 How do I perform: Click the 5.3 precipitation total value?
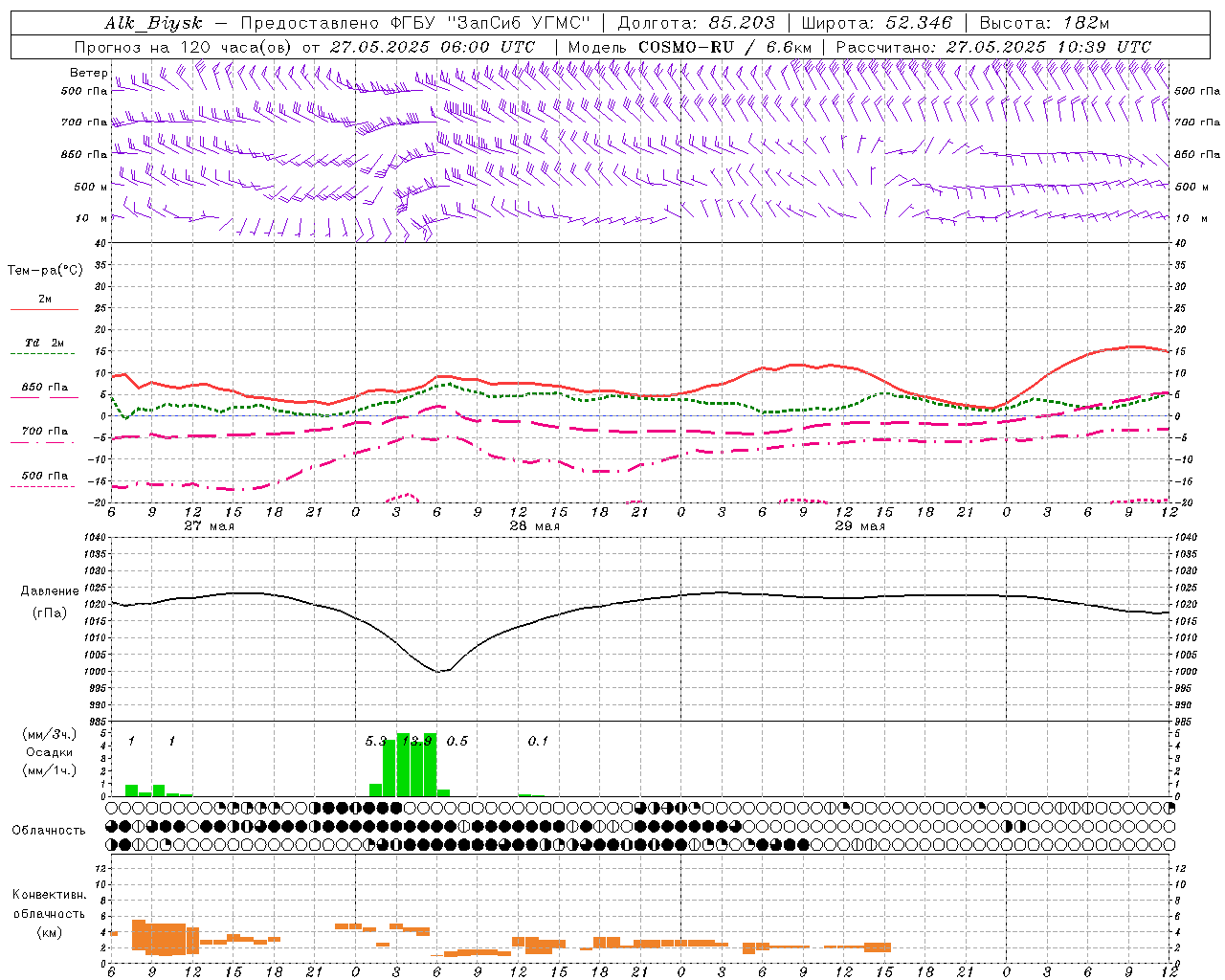376,742
